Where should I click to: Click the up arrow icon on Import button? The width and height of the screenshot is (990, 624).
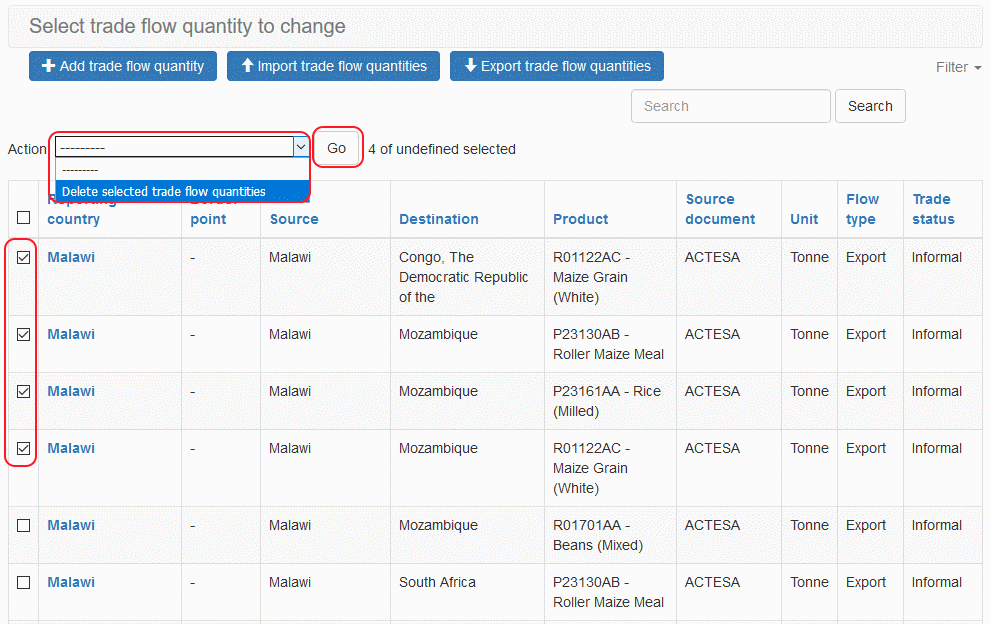(247, 66)
